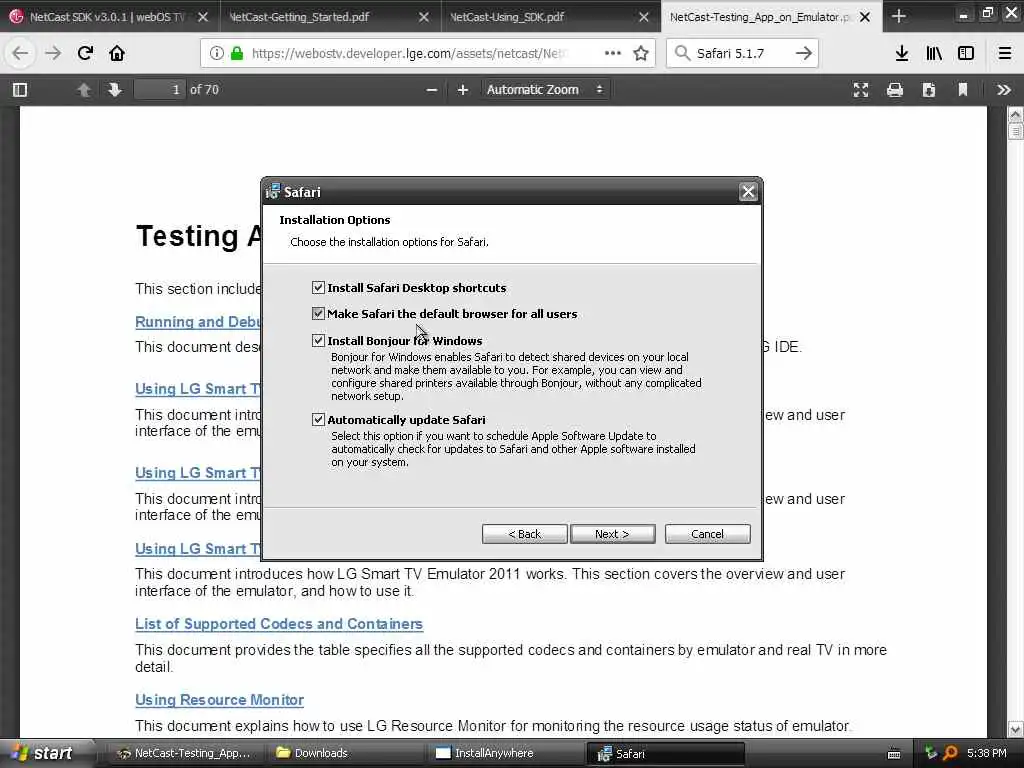Toggle the browser sidebars icon
Viewport: 1024px width, 768px height.
pos(966,53)
